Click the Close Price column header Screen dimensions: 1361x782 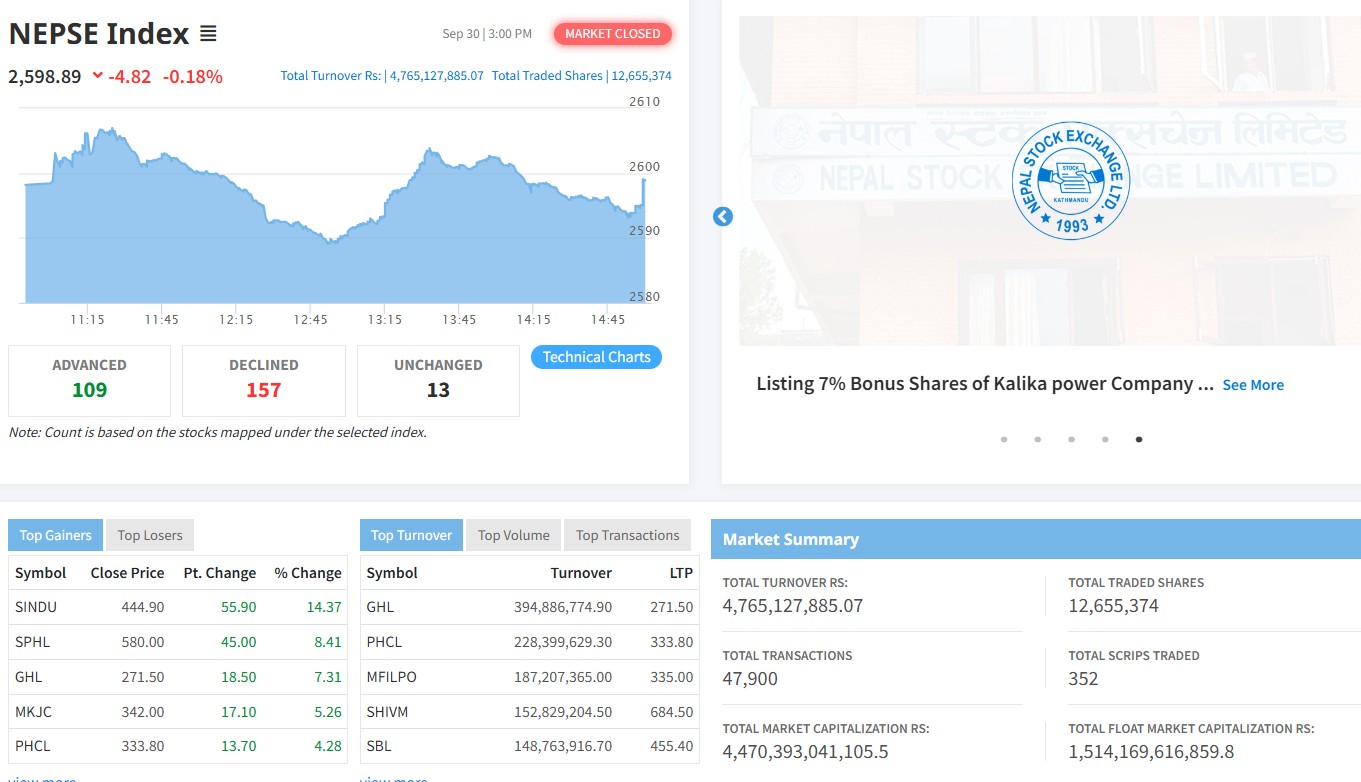127,573
